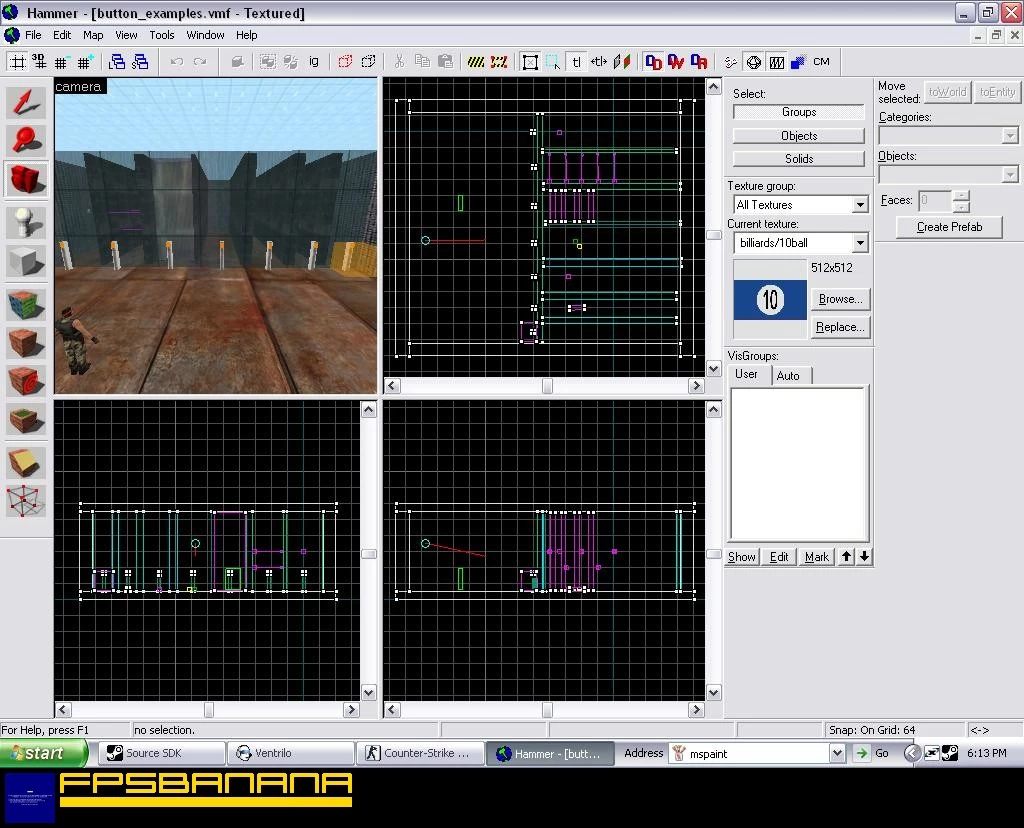Click the CM collision model icon
The width and height of the screenshot is (1024, 828).
[x=822, y=62]
